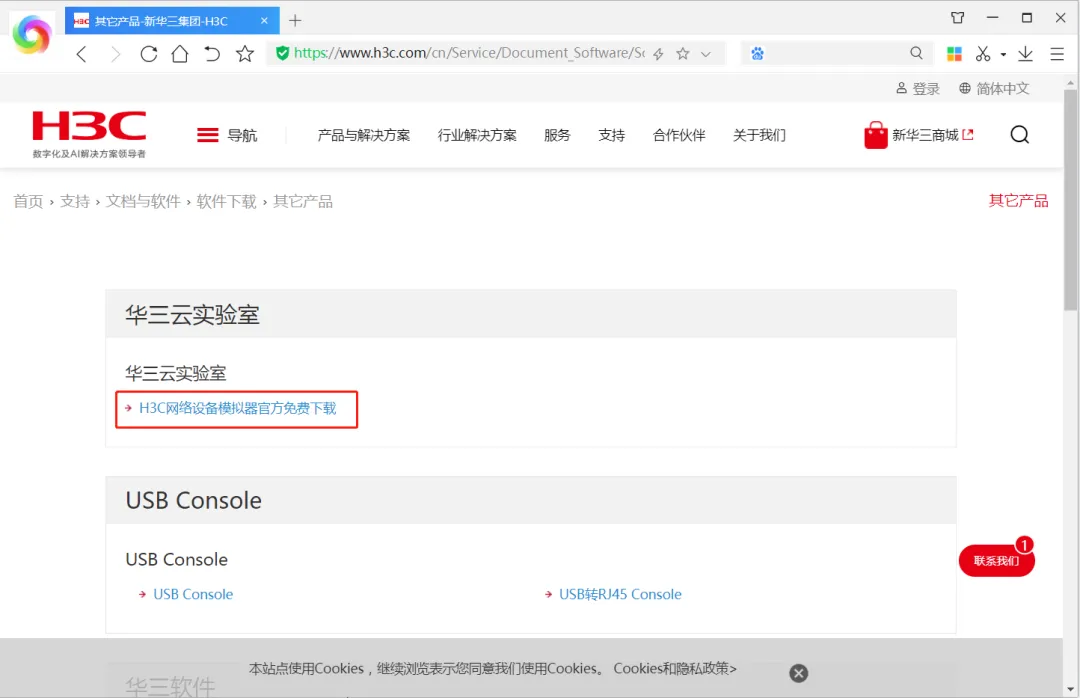Image resolution: width=1080 pixels, height=698 pixels.
Task: Click the URL address field
Action: [469, 53]
